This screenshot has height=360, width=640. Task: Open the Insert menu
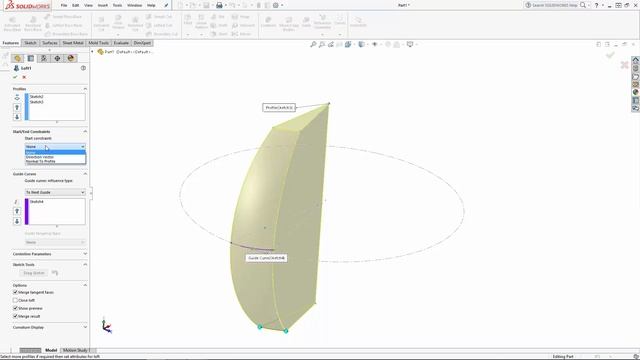(102, 5)
